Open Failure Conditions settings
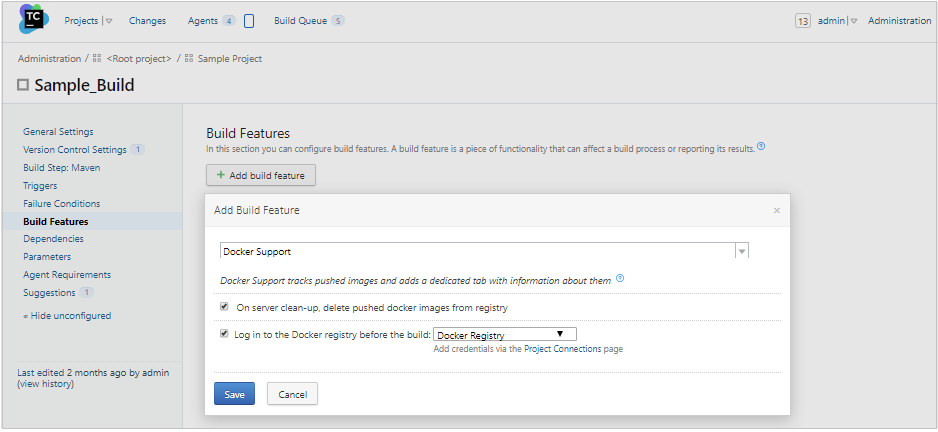The height and width of the screenshot is (432, 938). (62, 203)
